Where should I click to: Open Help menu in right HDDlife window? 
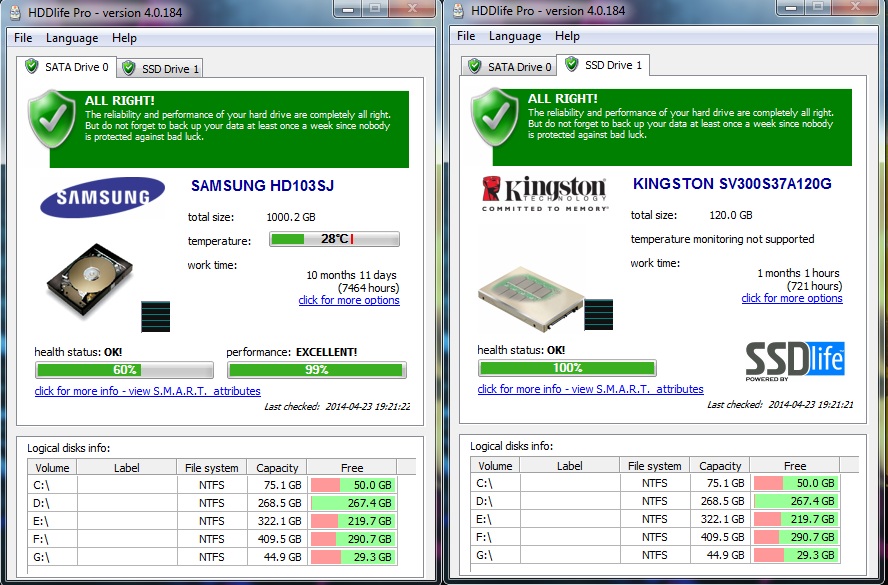(x=567, y=36)
